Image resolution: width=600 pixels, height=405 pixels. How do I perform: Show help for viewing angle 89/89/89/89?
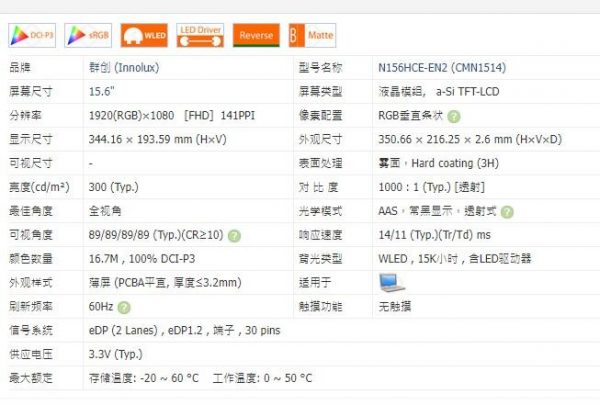point(234,236)
